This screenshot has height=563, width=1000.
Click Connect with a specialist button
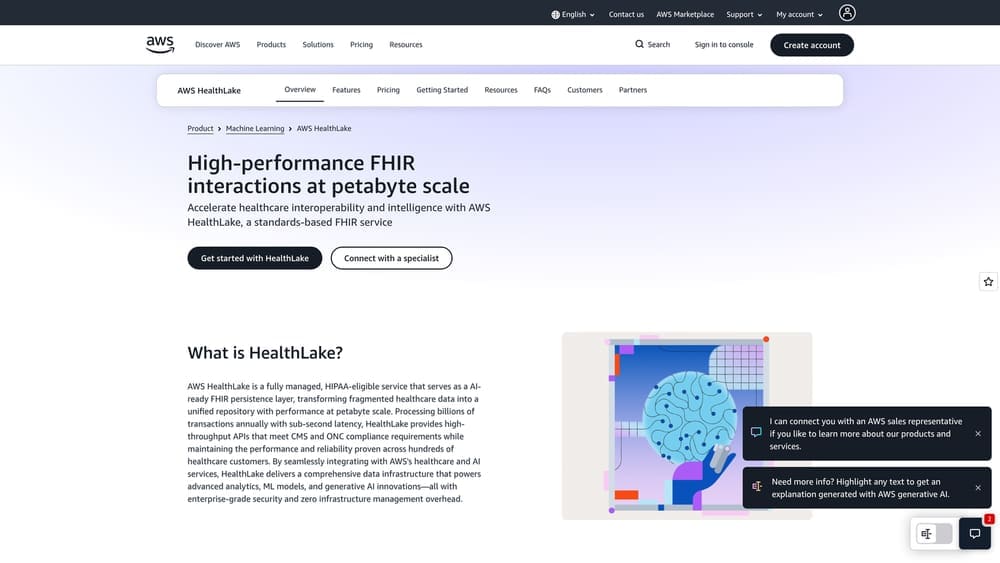coord(391,258)
